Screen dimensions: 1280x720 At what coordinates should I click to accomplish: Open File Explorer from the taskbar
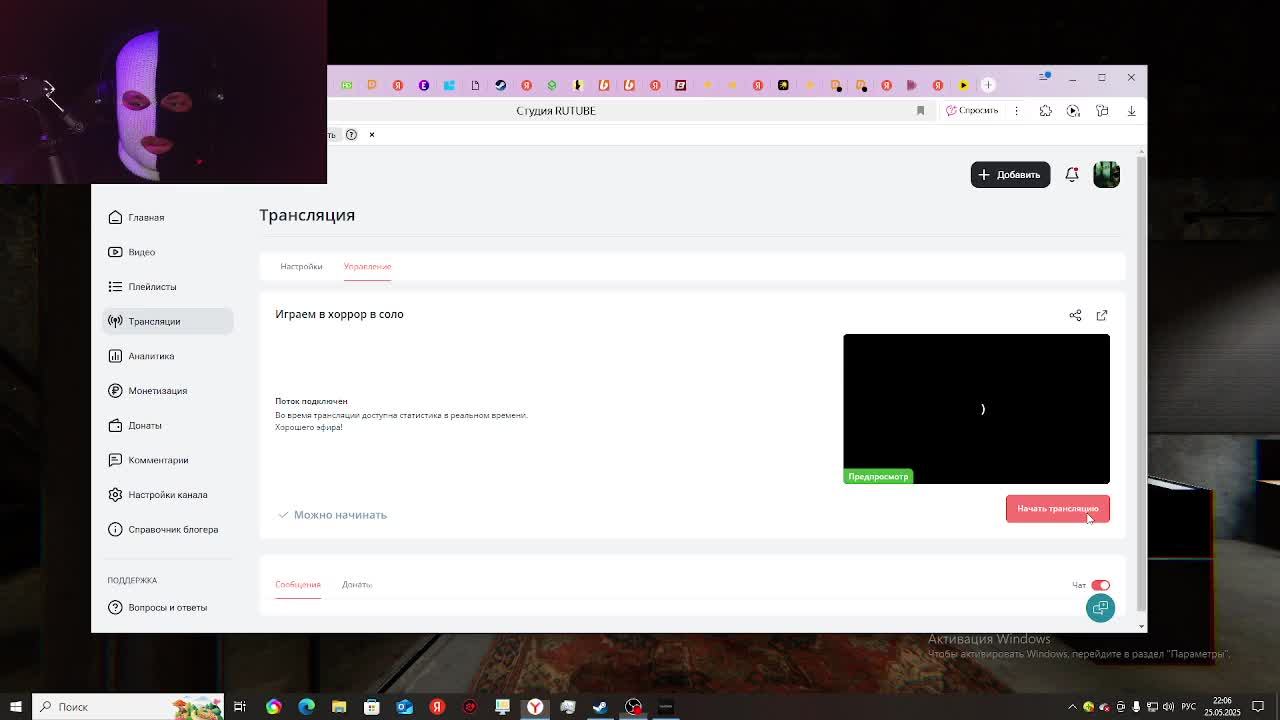(x=339, y=707)
